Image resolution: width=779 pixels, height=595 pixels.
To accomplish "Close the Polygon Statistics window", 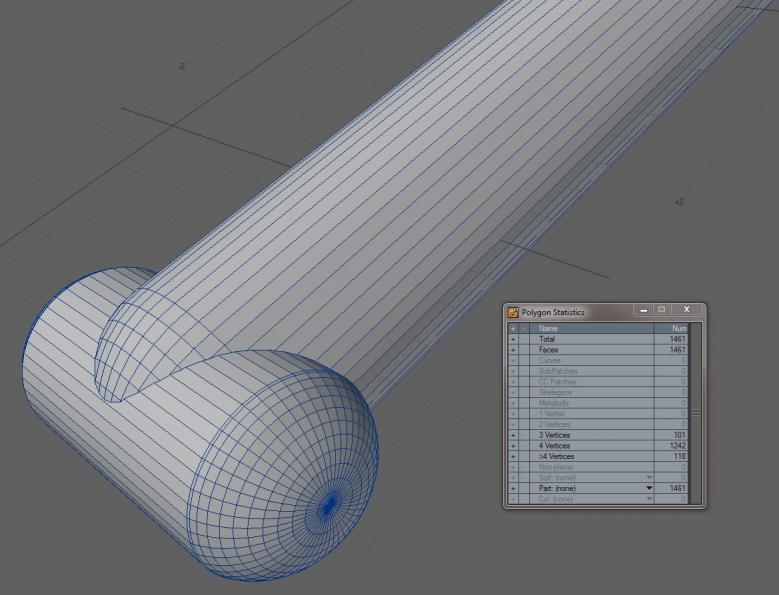I will click(x=687, y=311).
